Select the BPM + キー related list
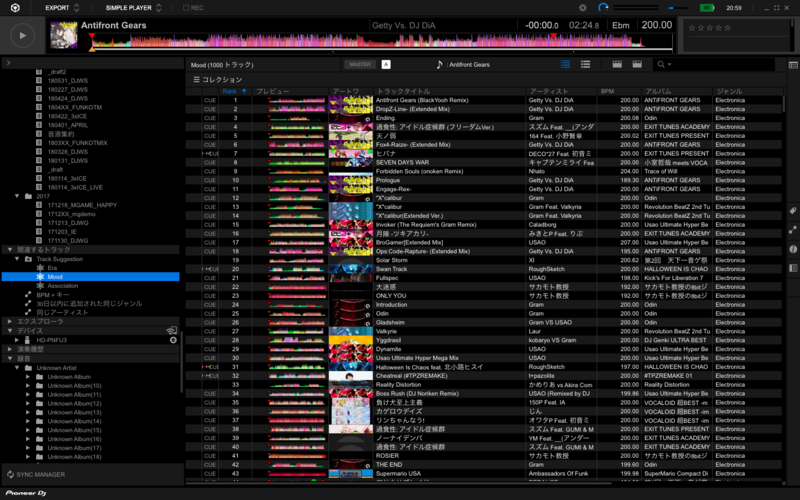 (x=53, y=295)
